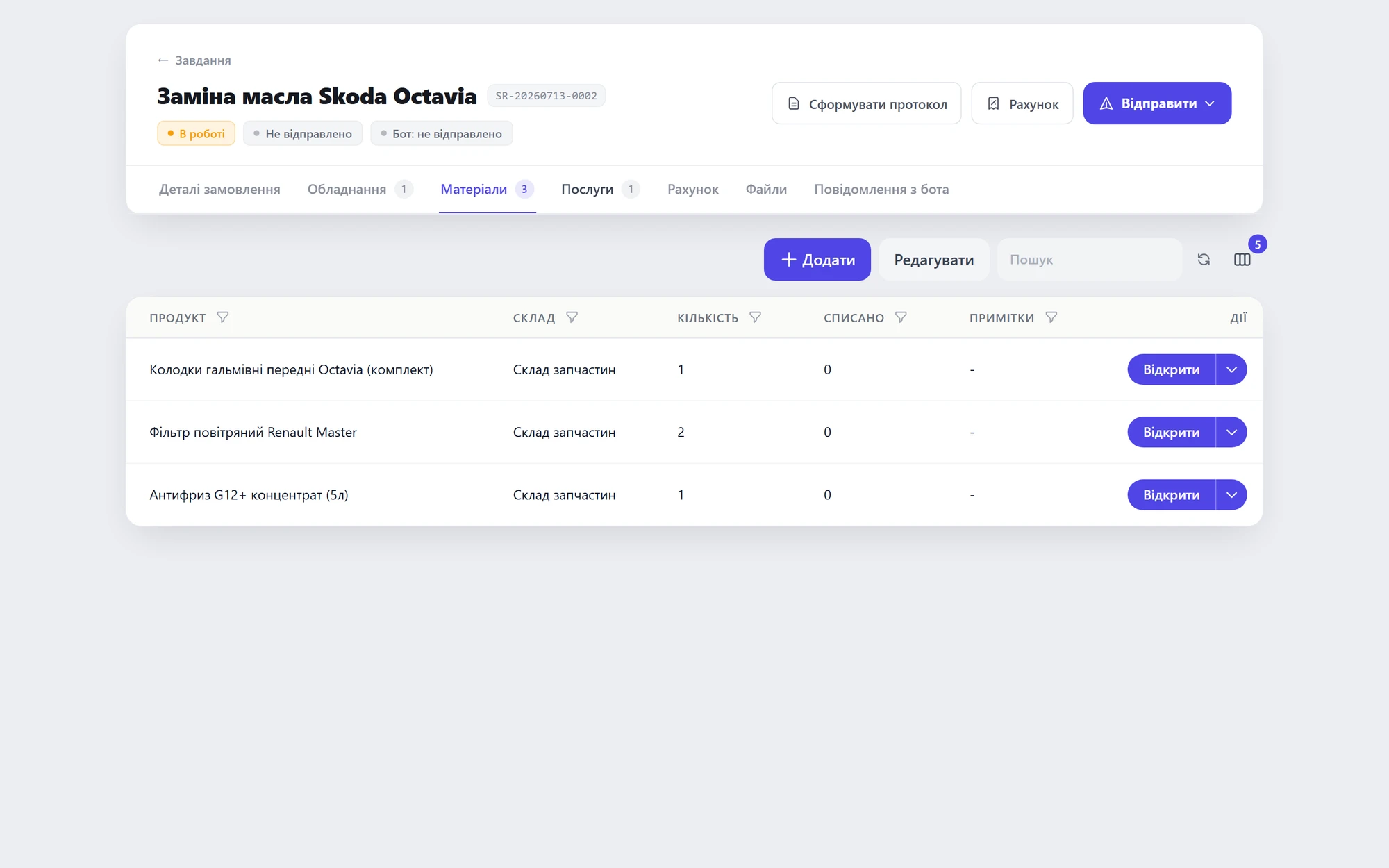Viewport: 1389px width, 868px height.
Task: Open the Файли tab
Action: 766,189
